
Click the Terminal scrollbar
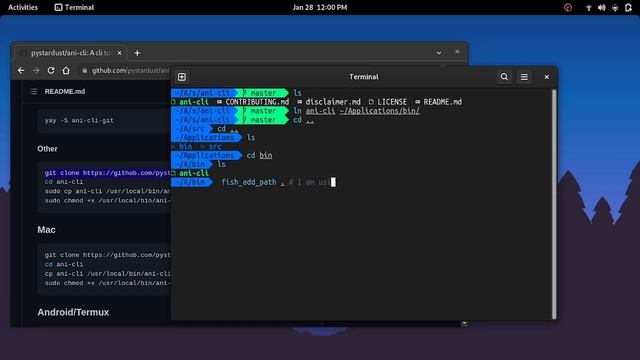[x=554, y=204]
